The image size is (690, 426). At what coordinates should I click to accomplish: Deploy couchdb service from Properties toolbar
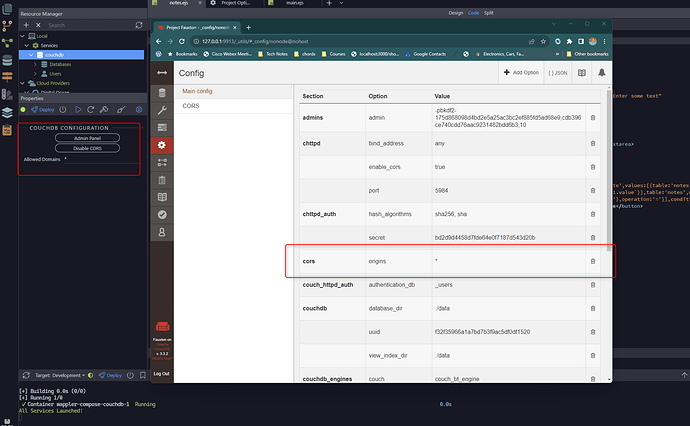click(x=43, y=110)
